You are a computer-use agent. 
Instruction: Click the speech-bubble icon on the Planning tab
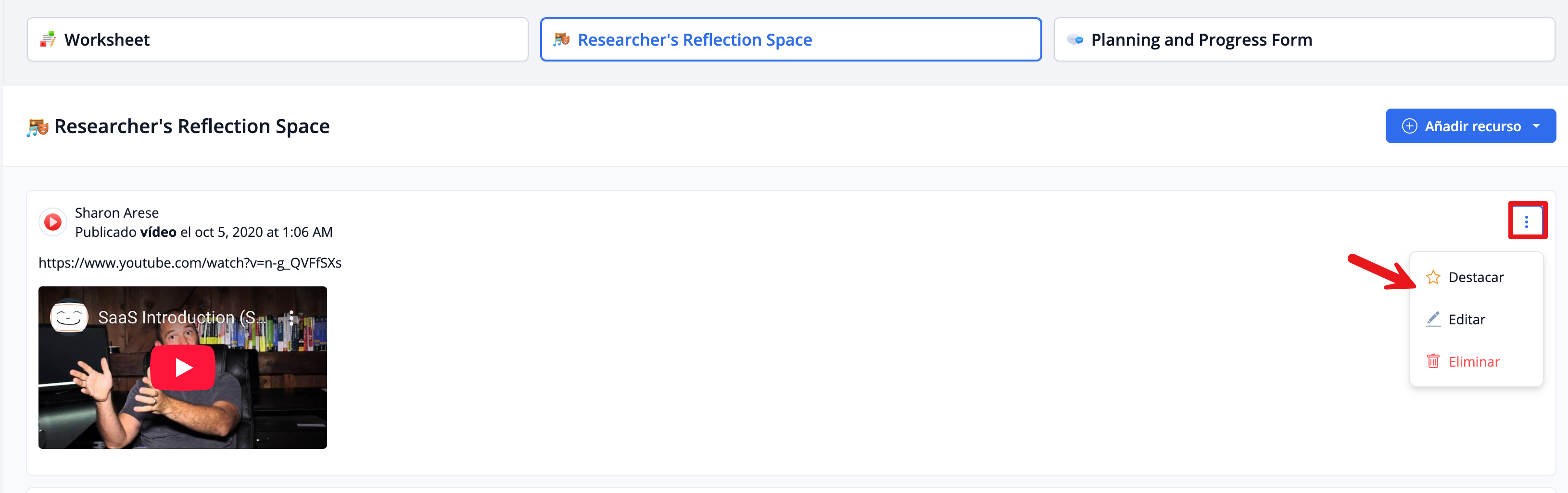1075,40
